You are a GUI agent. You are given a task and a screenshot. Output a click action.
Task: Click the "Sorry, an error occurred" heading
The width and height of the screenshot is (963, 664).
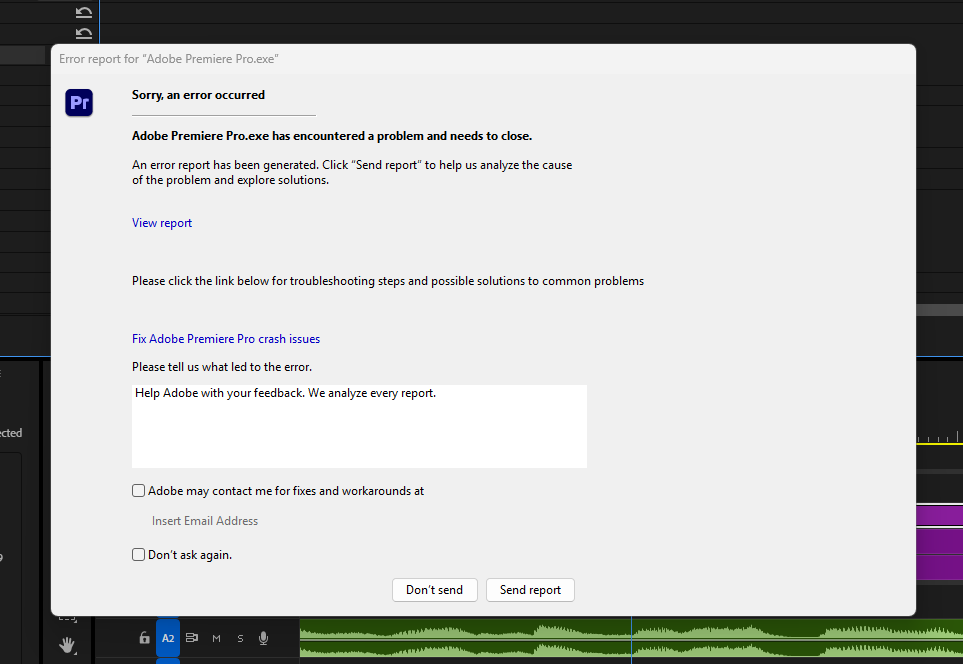pos(198,95)
